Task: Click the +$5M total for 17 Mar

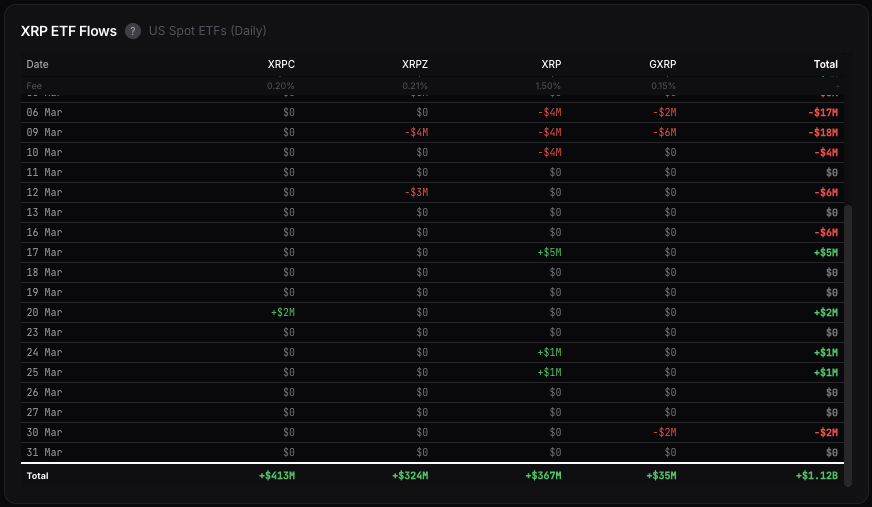Action: (826, 252)
